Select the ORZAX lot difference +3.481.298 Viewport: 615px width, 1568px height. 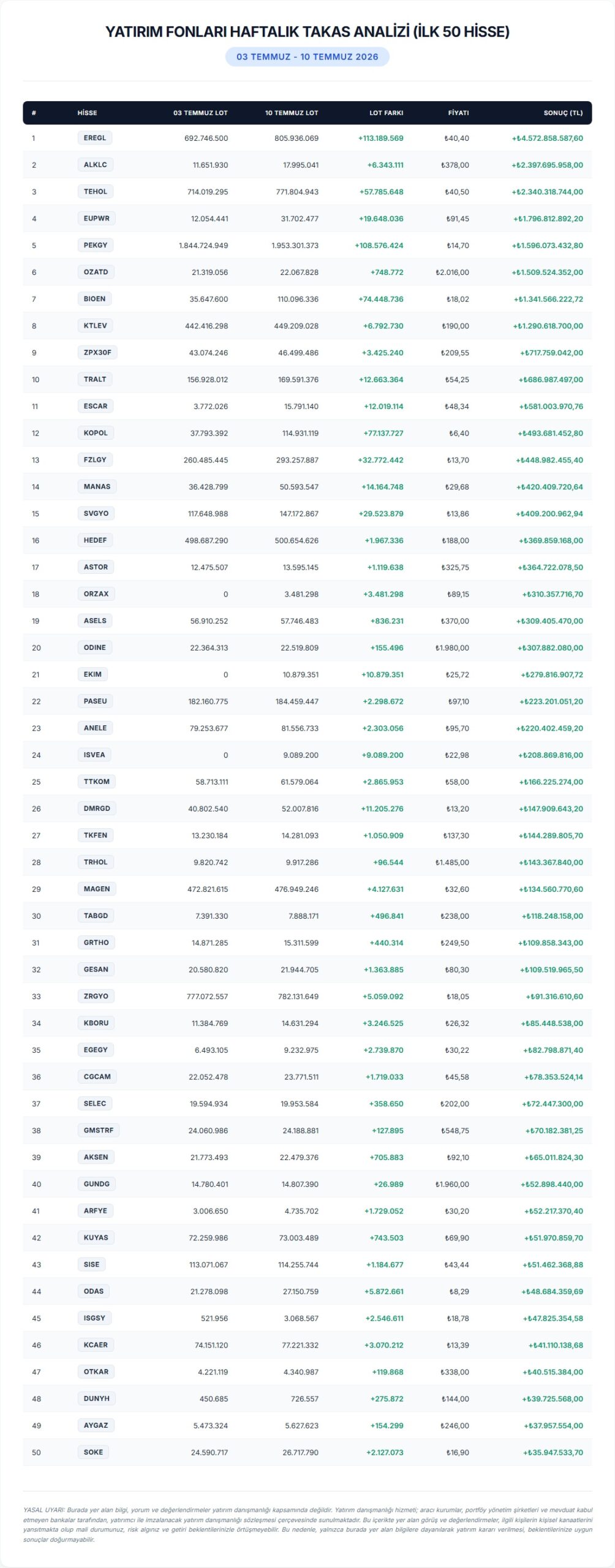[x=383, y=594]
